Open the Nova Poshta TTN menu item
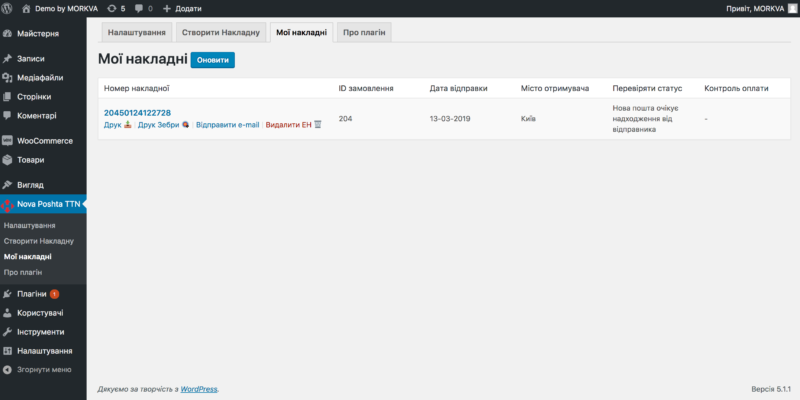This screenshot has height=400, width=800. [43, 204]
